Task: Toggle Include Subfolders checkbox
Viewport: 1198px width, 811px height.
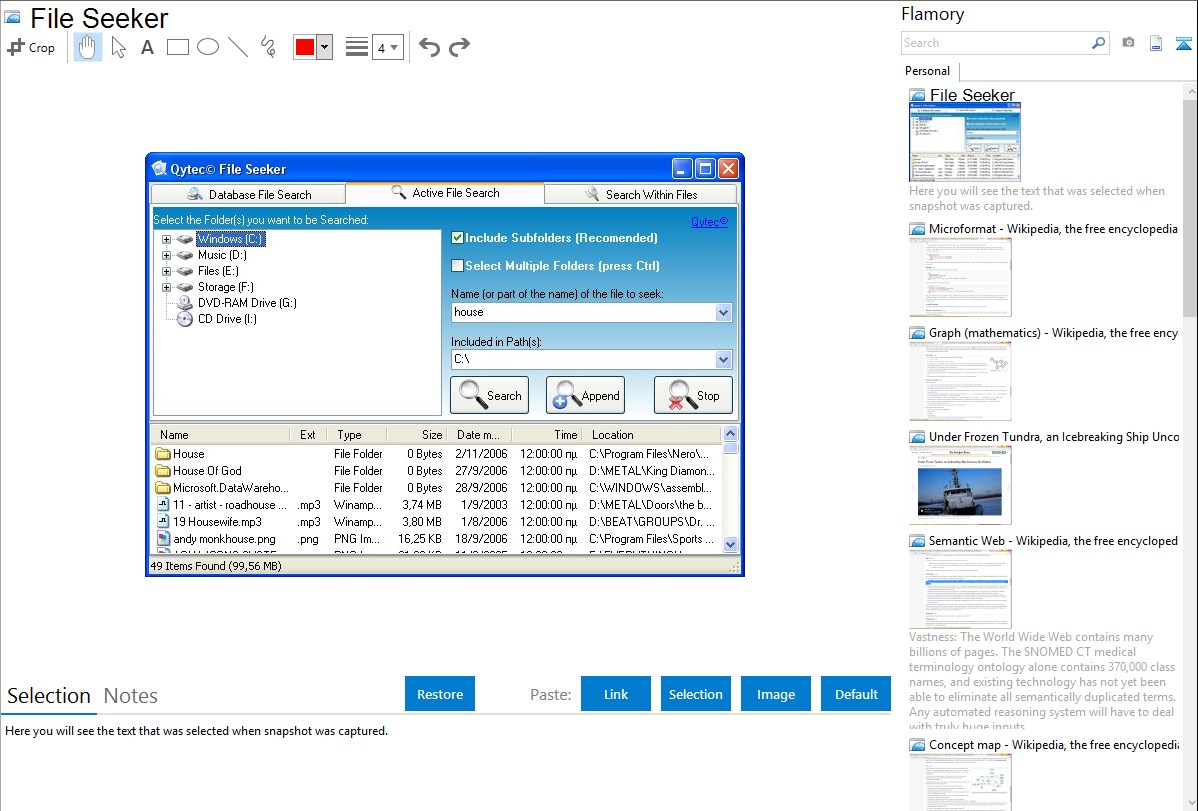Action: tap(457, 238)
